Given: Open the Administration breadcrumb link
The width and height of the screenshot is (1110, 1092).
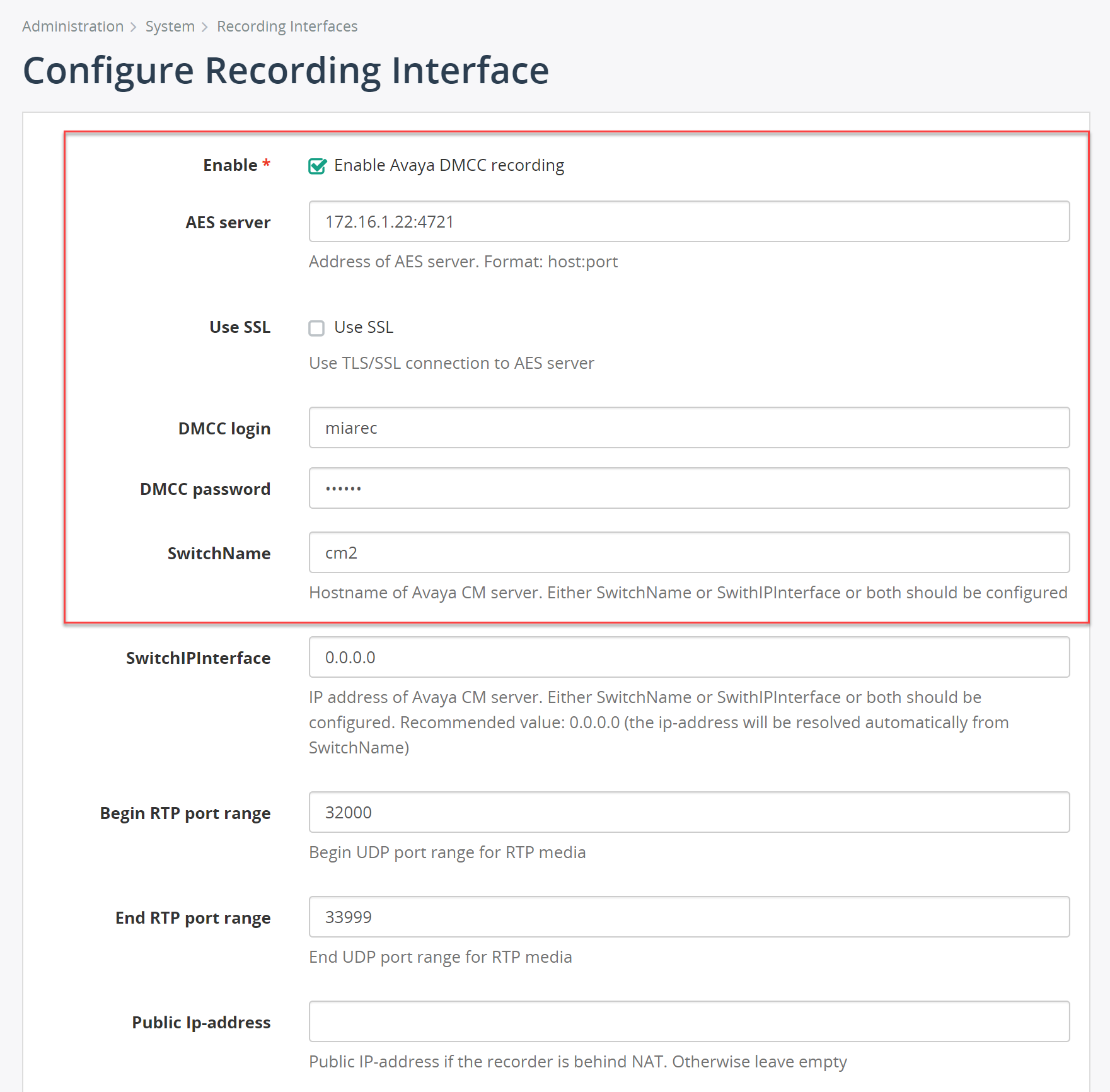Looking at the screenshot, I should 72,26.
